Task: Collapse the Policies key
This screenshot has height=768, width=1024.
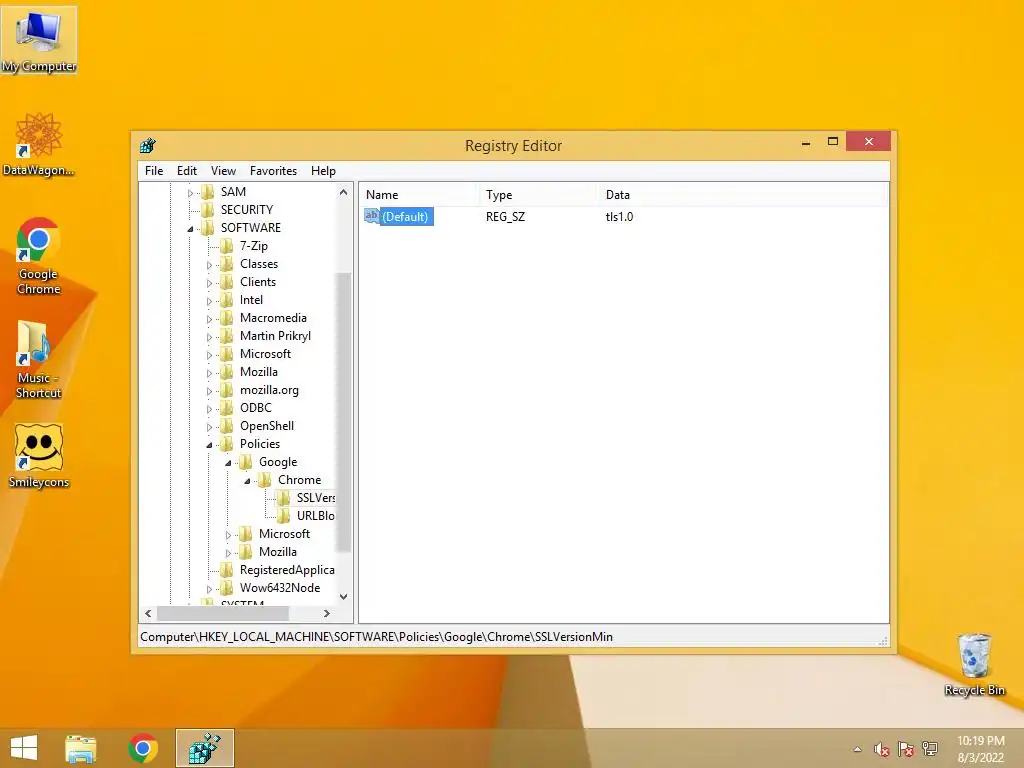Action: click(x=209, y=445)
